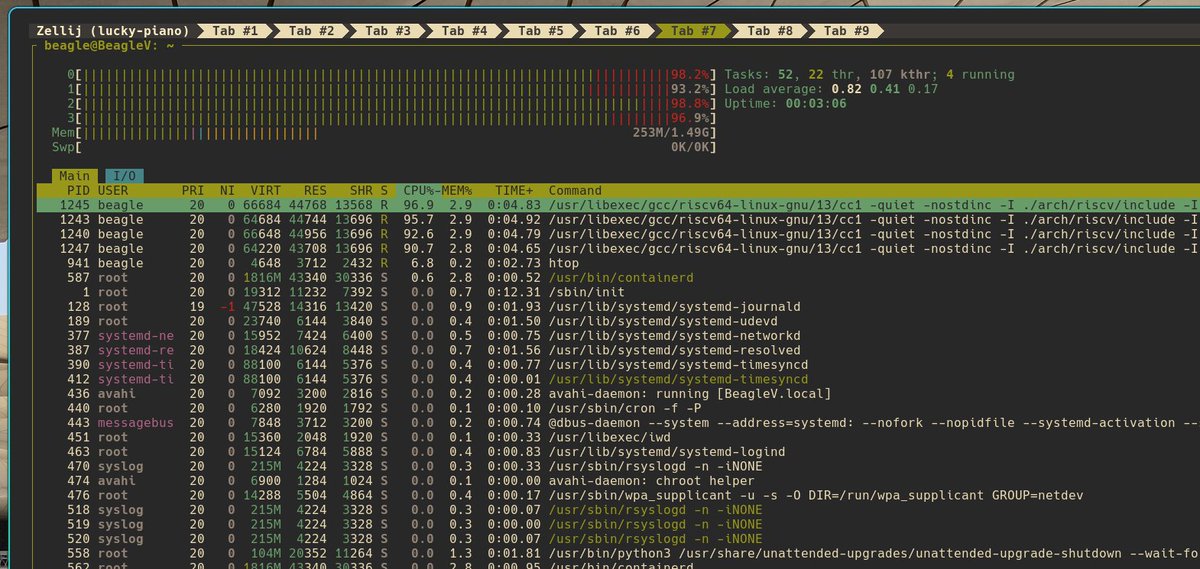Image resolution: width=1200 pixels, height=569 pixels.
Task: Select rsyslogd thread row PID 519
Action: [x=618, y=524]
